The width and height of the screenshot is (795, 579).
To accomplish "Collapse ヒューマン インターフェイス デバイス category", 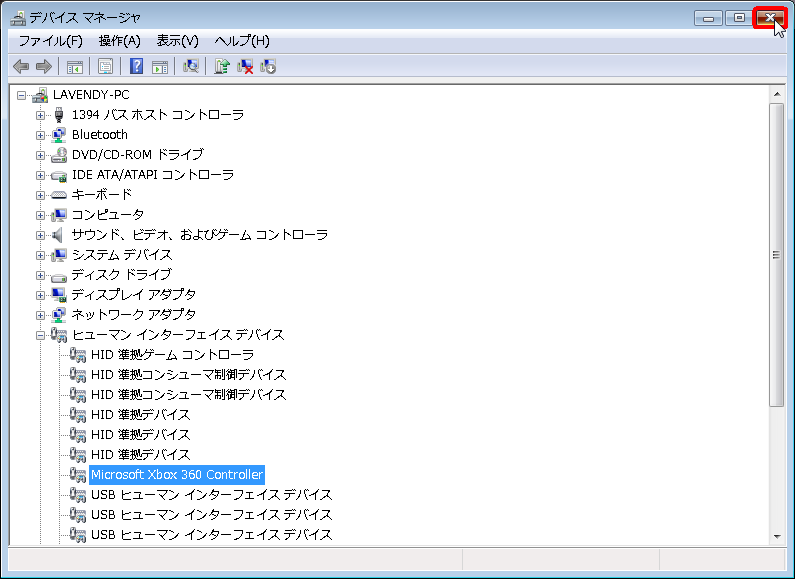I will (40, 335).
